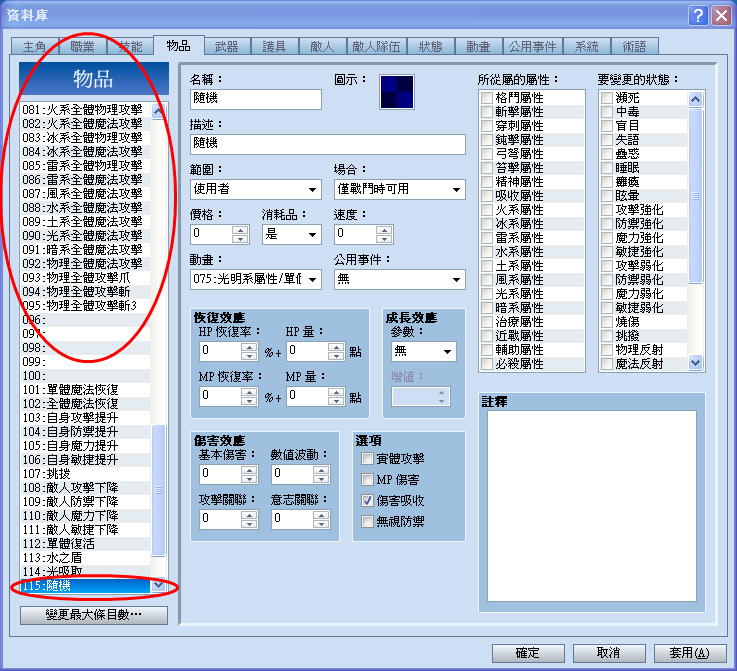The width and height of the screenshot is (737, 671).
Task: Open the 公用事件 tab
Action: (x=533, y=47)
